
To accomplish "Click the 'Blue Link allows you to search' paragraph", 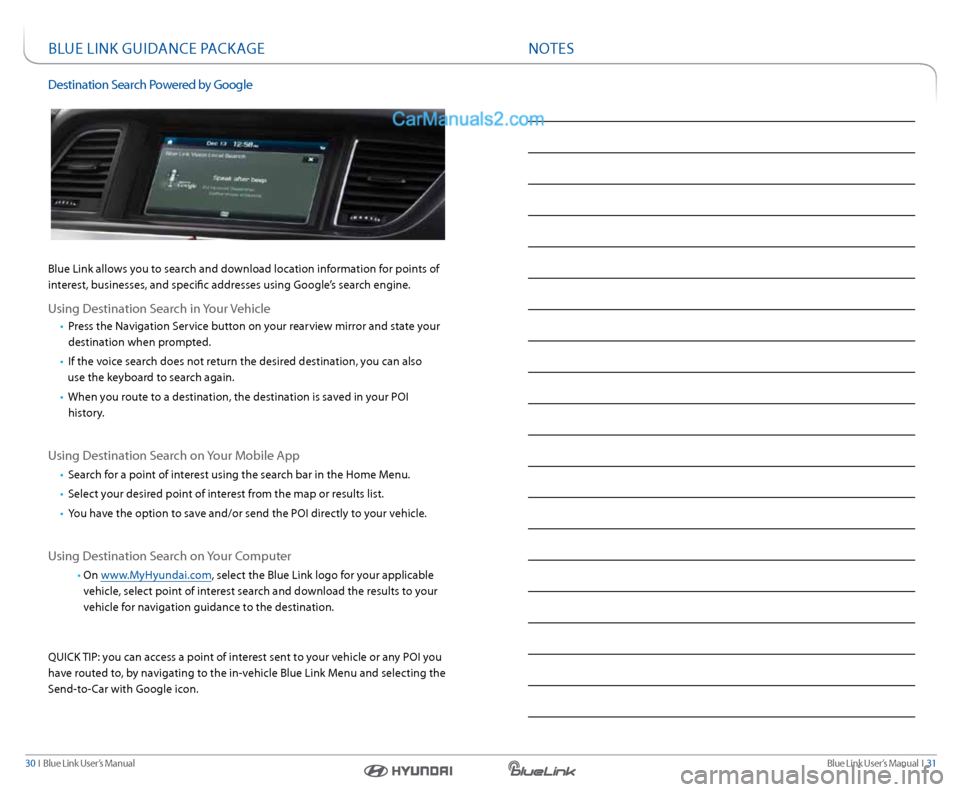I will (x=244, y=277).
